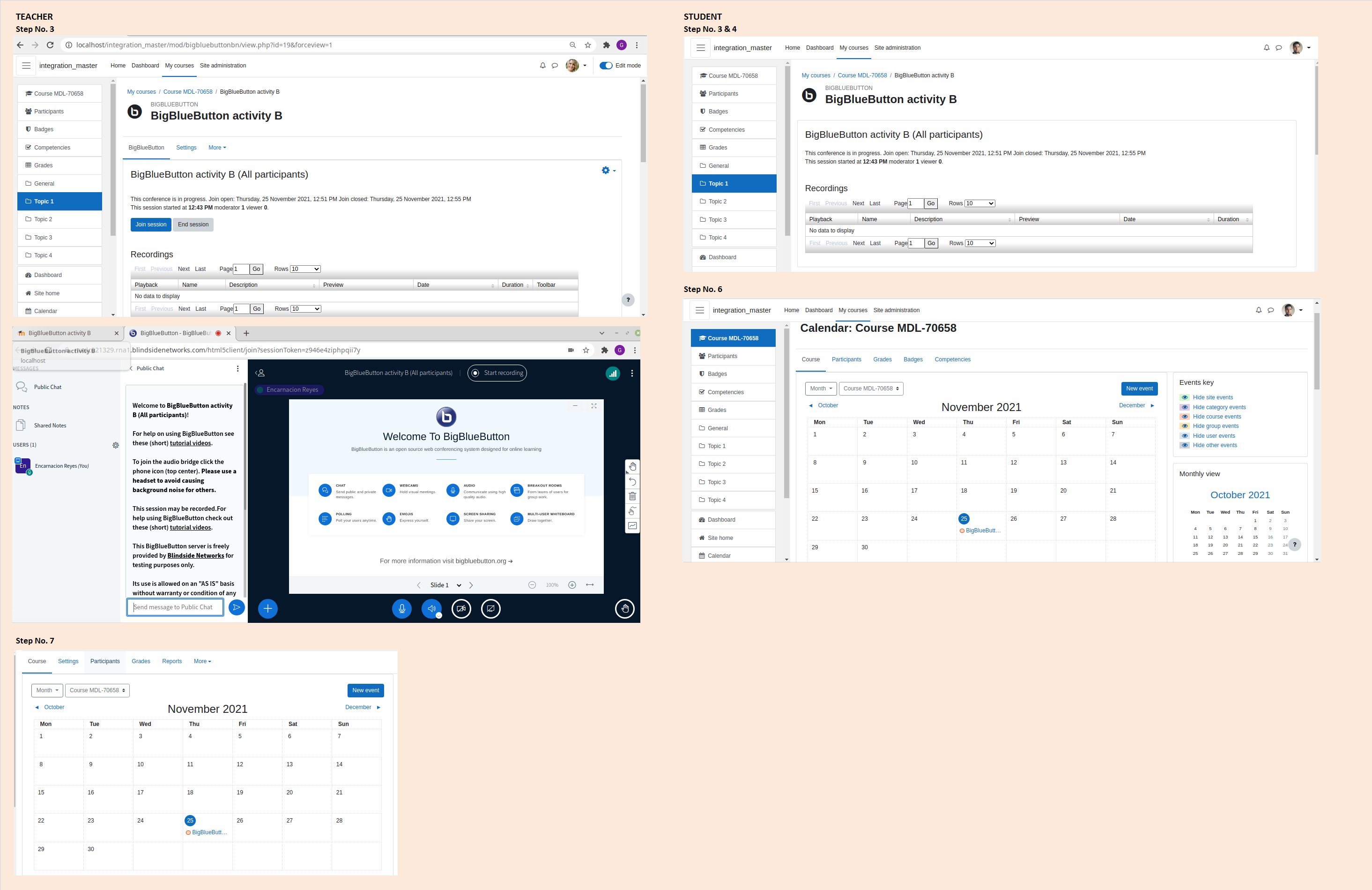The height and width of the screenshot is (890, 1372).
Task: Expand the More tab dropdown in Teacher Step 3
Action: pos(217,148)
